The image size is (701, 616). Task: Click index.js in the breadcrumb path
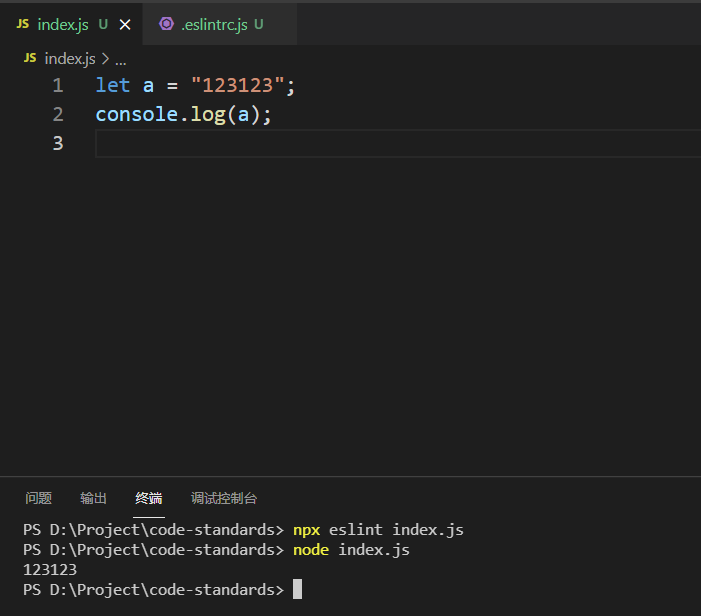(70, 59)
